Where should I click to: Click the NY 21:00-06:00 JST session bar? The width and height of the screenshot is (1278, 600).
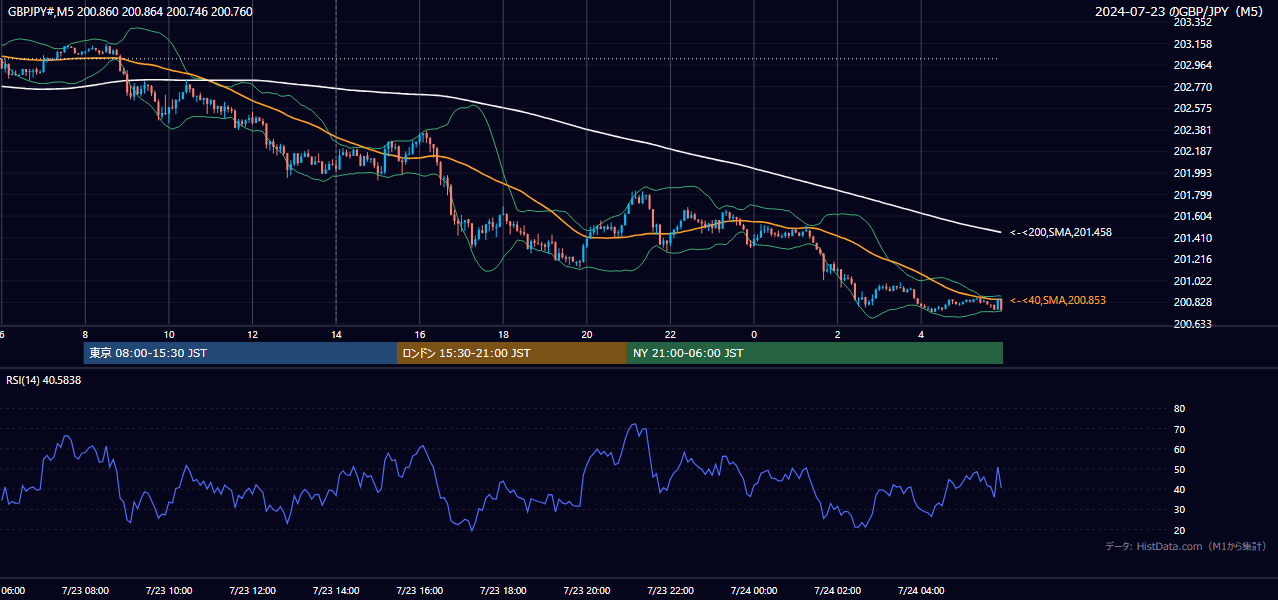coord(815,353)
